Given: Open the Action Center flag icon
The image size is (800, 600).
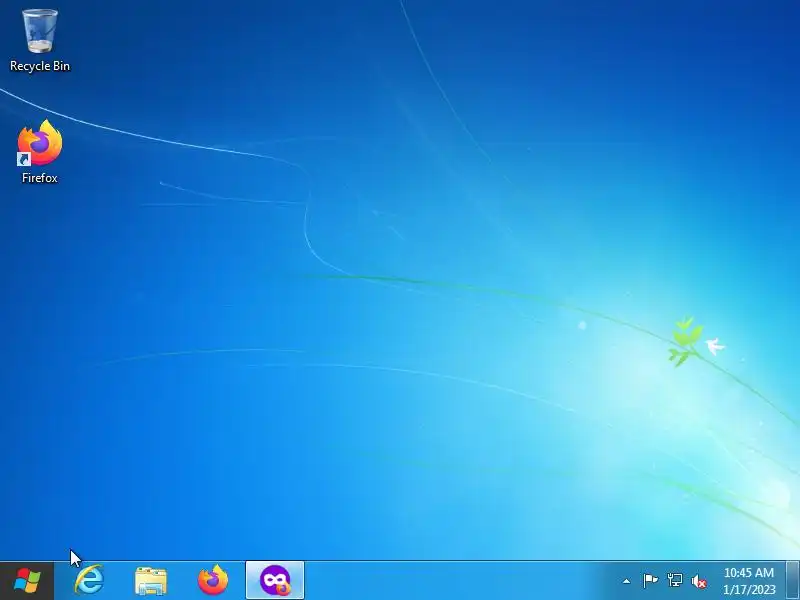Looking at the screenshot, I should [x=651, y=581].
